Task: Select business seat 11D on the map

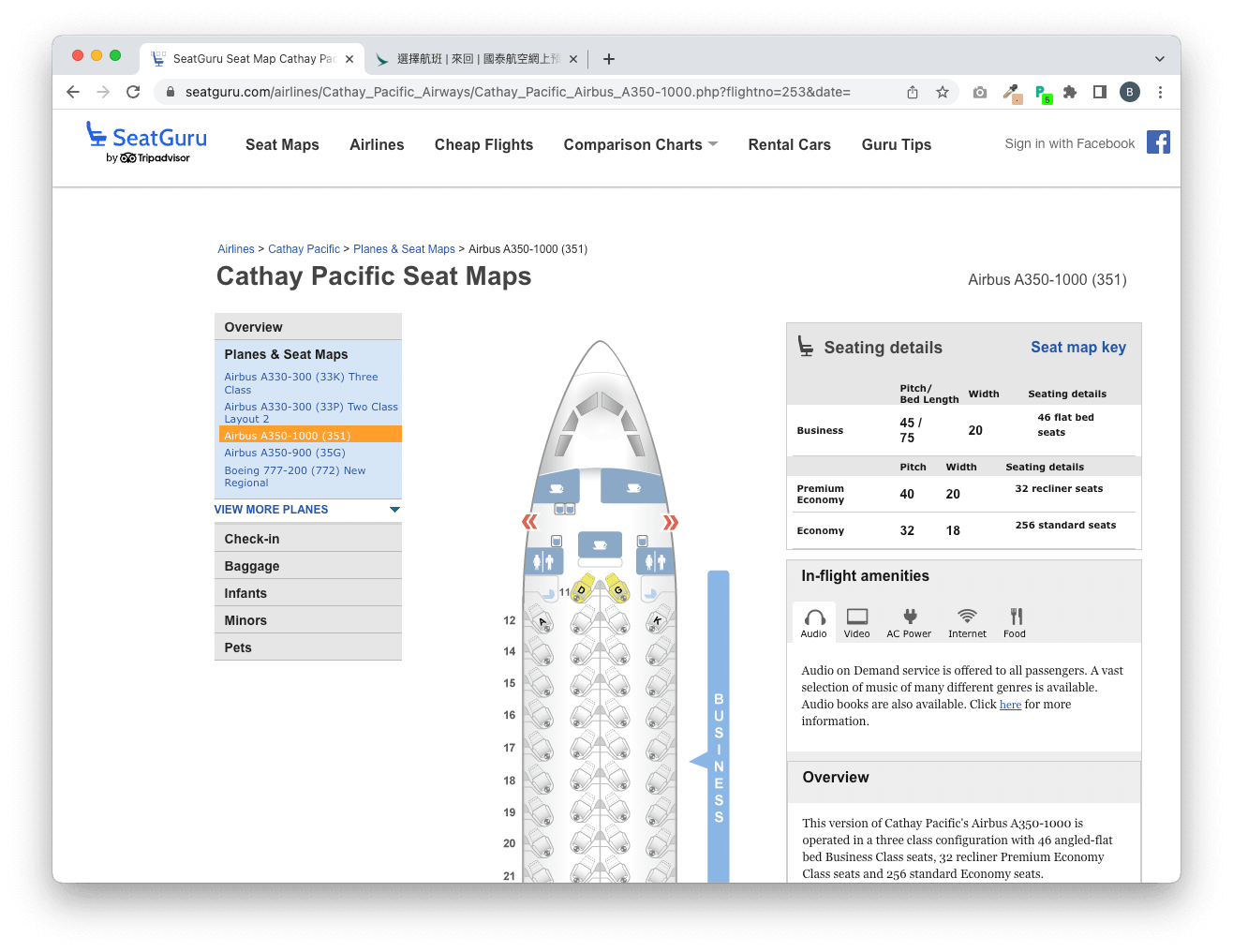Action: pos(582,589)
